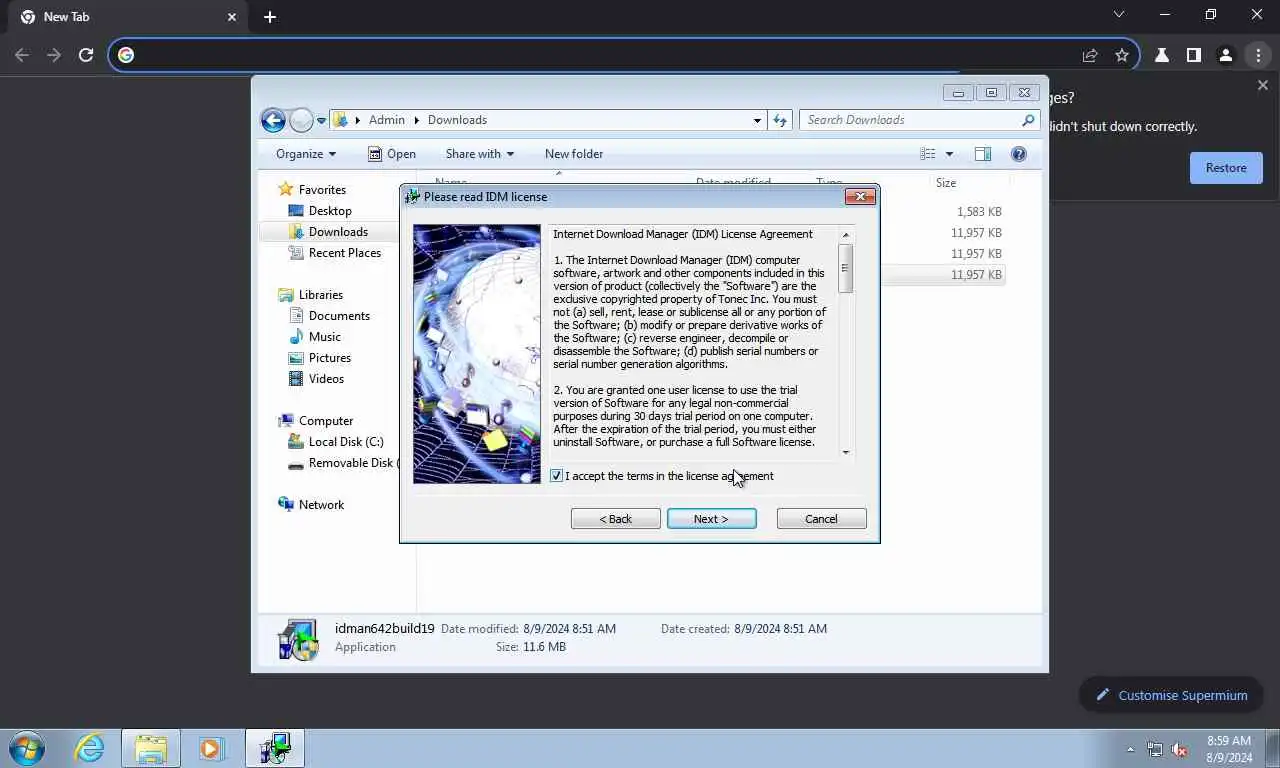This screenshot has height=768, width=1280.
Task: Bookmark this tab with star icon
Action: coord(1121,55)
